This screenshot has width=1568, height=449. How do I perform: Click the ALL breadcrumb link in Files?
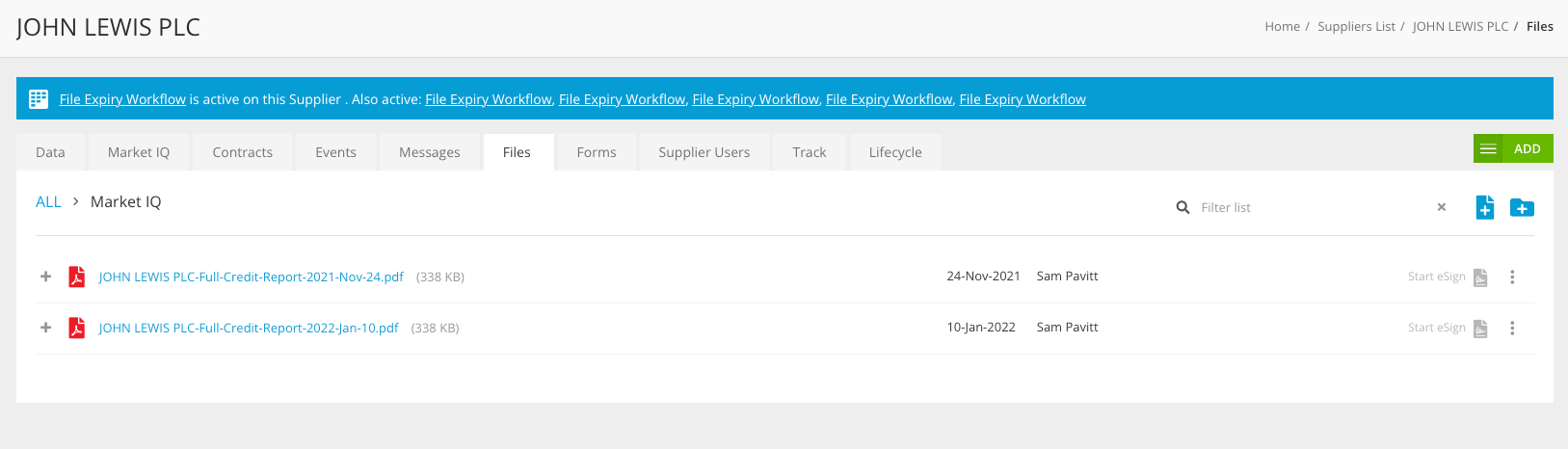48,201
